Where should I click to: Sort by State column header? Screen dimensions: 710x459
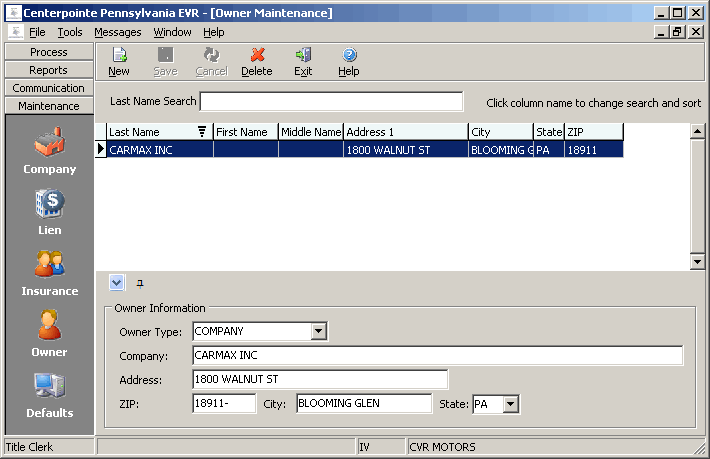[549, 132]
